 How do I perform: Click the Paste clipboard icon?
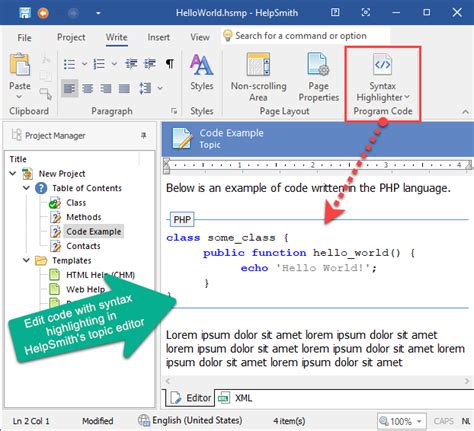point(20,64)
